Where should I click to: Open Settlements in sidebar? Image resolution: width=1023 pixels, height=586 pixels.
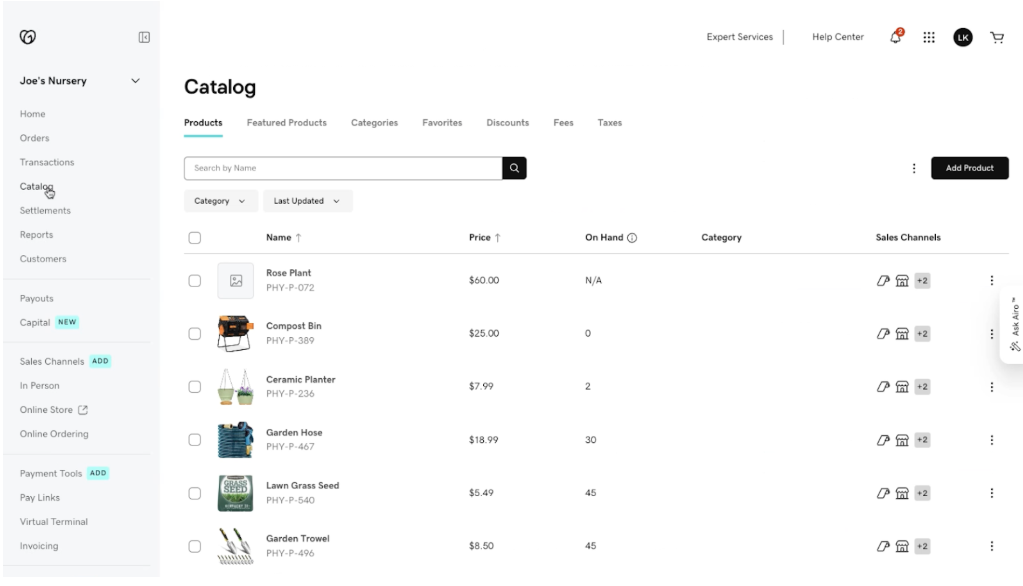point(45,211)
